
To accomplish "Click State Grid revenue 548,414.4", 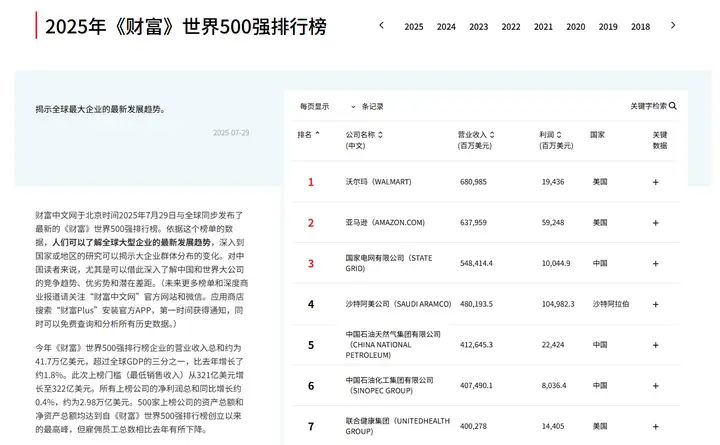I will point(476,264).
